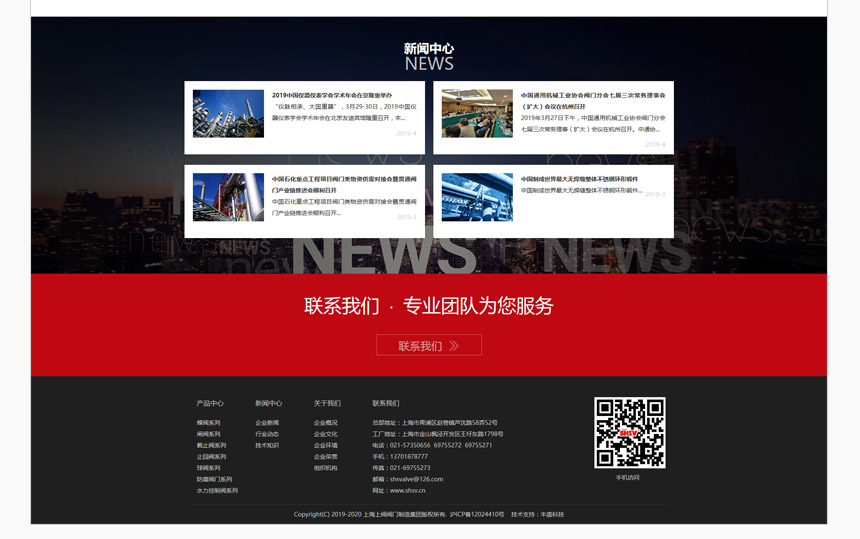Viewport: 860px width, 539px height.
Task: Click the www.shsv.cn website address
Action: pos(408,491)
